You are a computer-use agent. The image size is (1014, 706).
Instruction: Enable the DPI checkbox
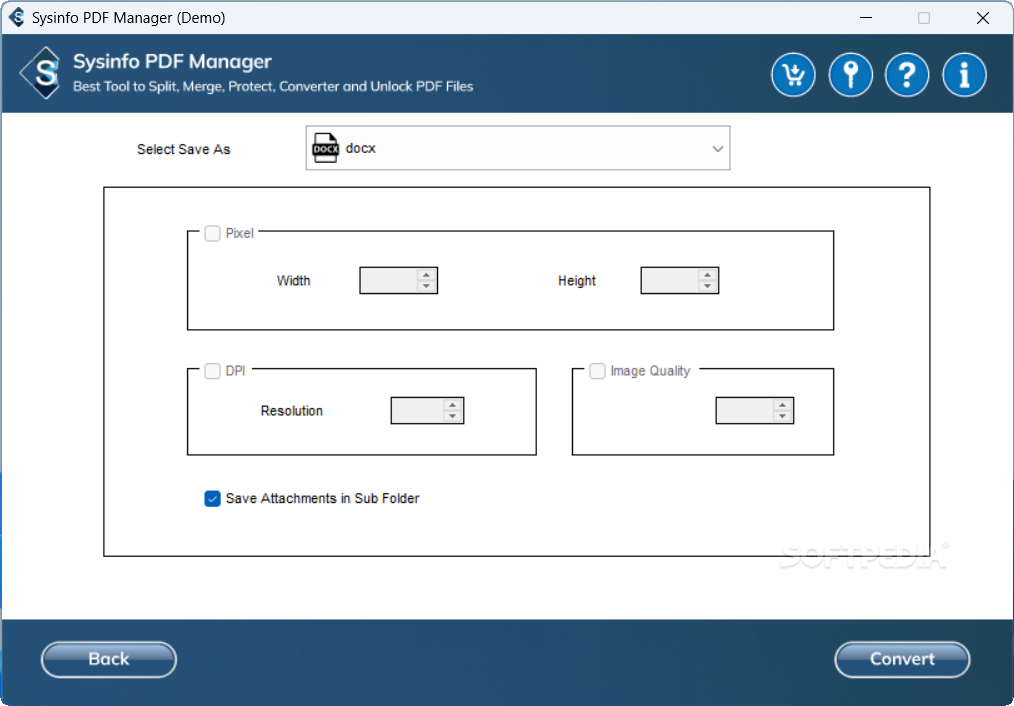tap(212, 371)
